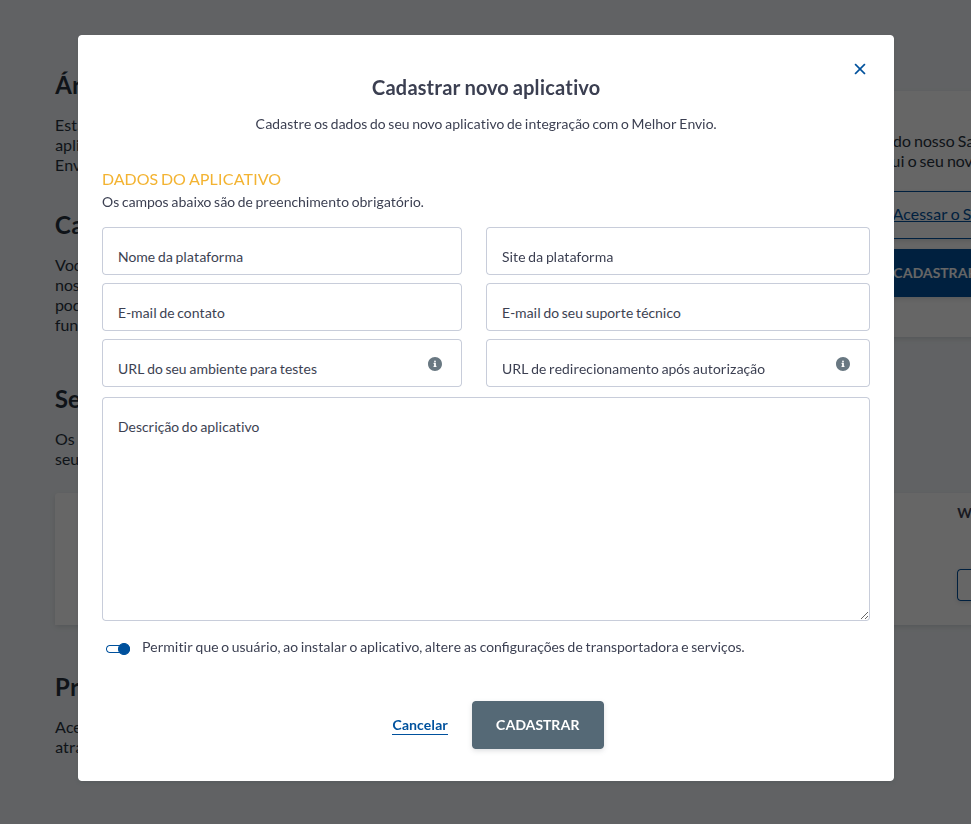Click the Cancelar link

point(420,725)
